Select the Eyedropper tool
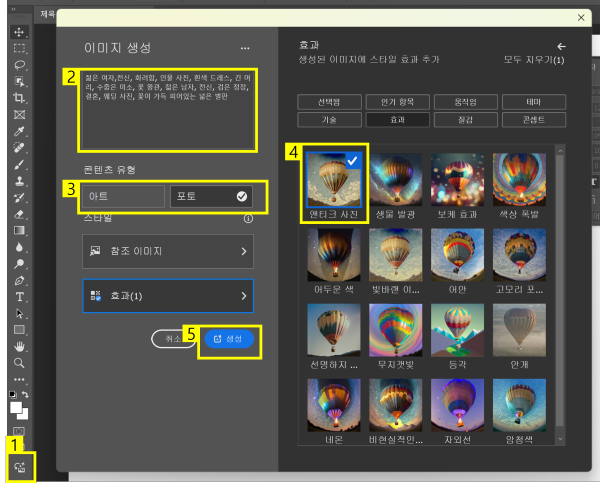 (19, 131)
